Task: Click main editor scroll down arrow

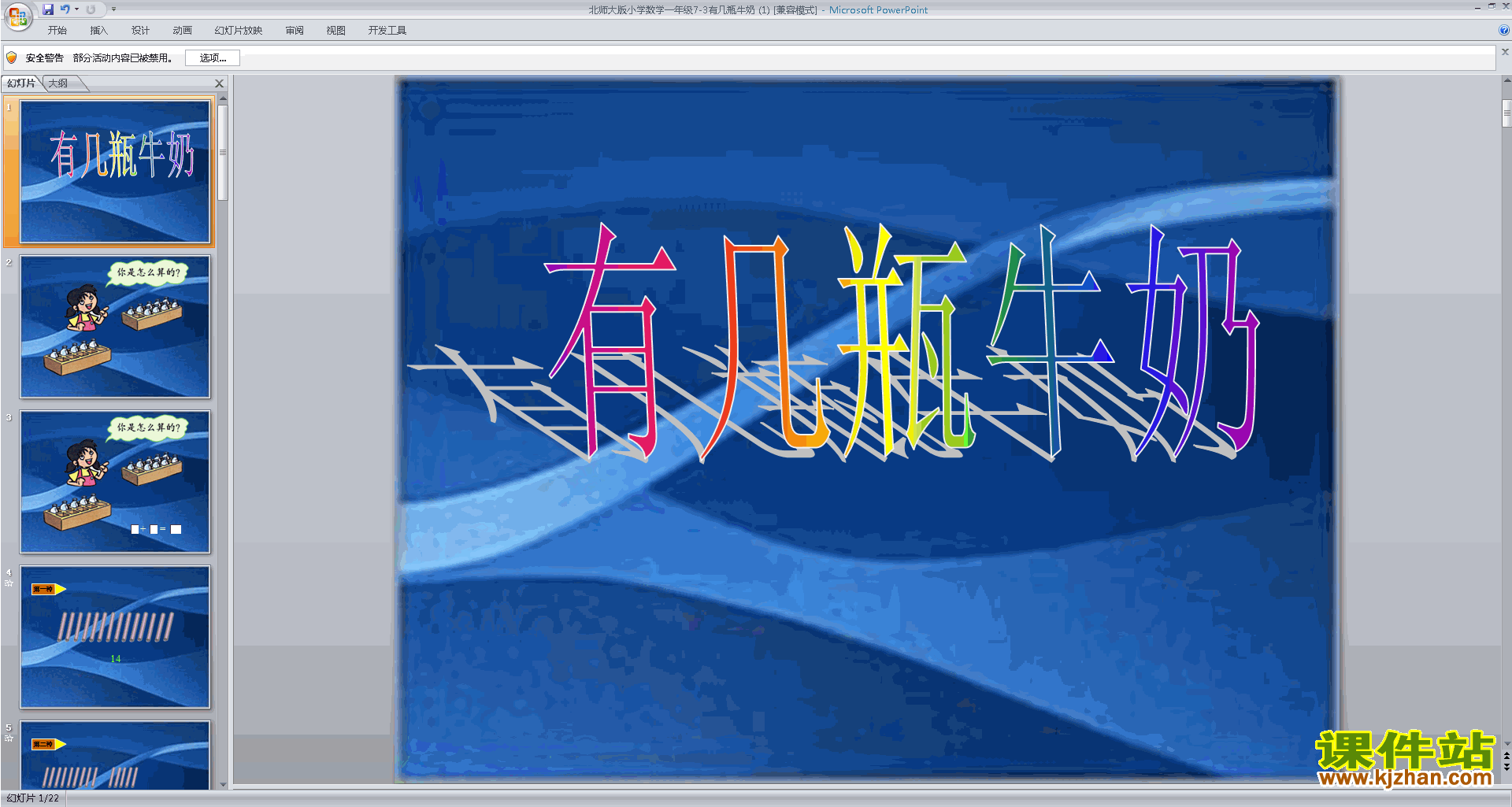Action: (x=1506, y=744)
